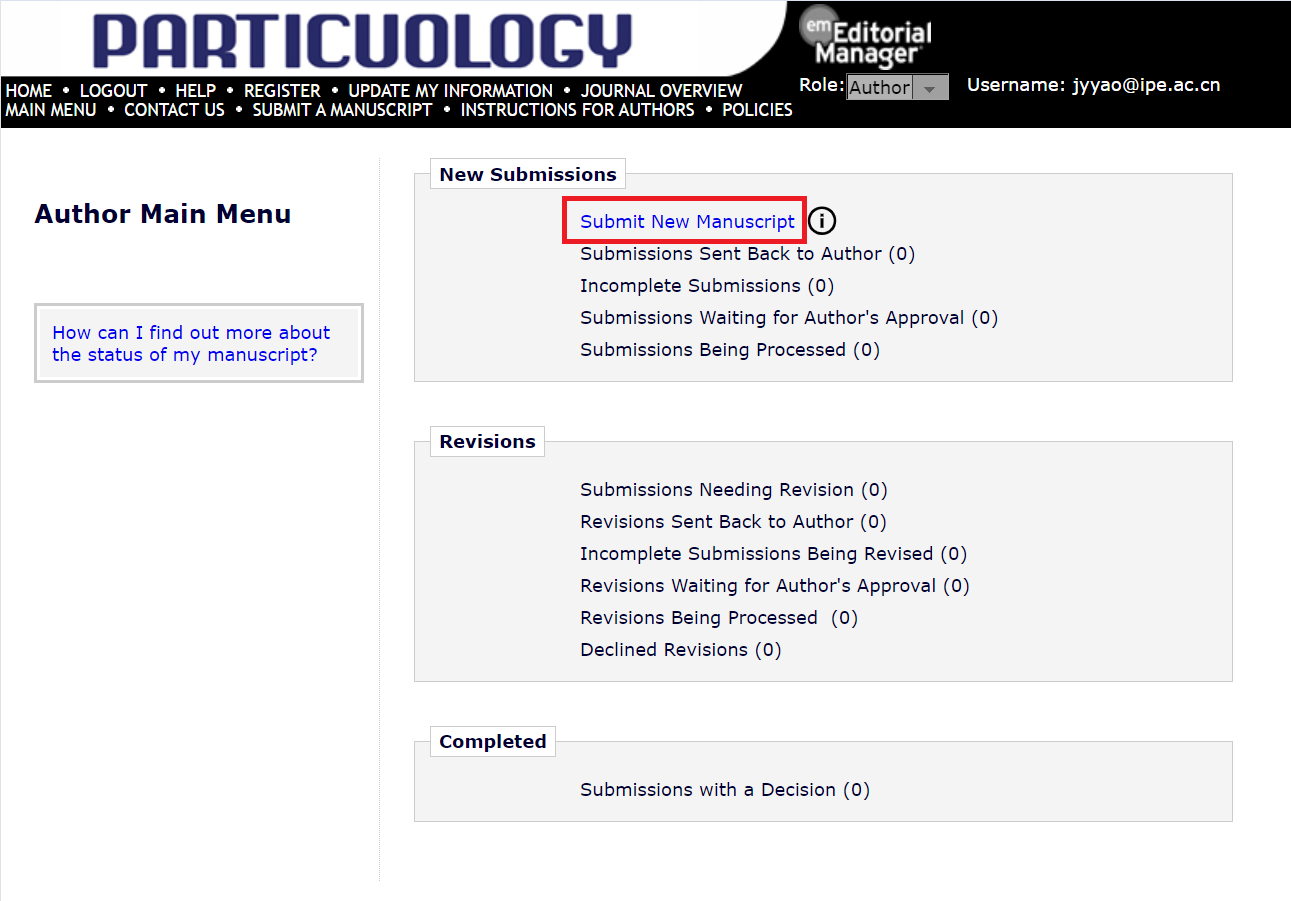Open UPDATE MY INFORMATION menu item
1291x901 pixels.
coord(450,91)
